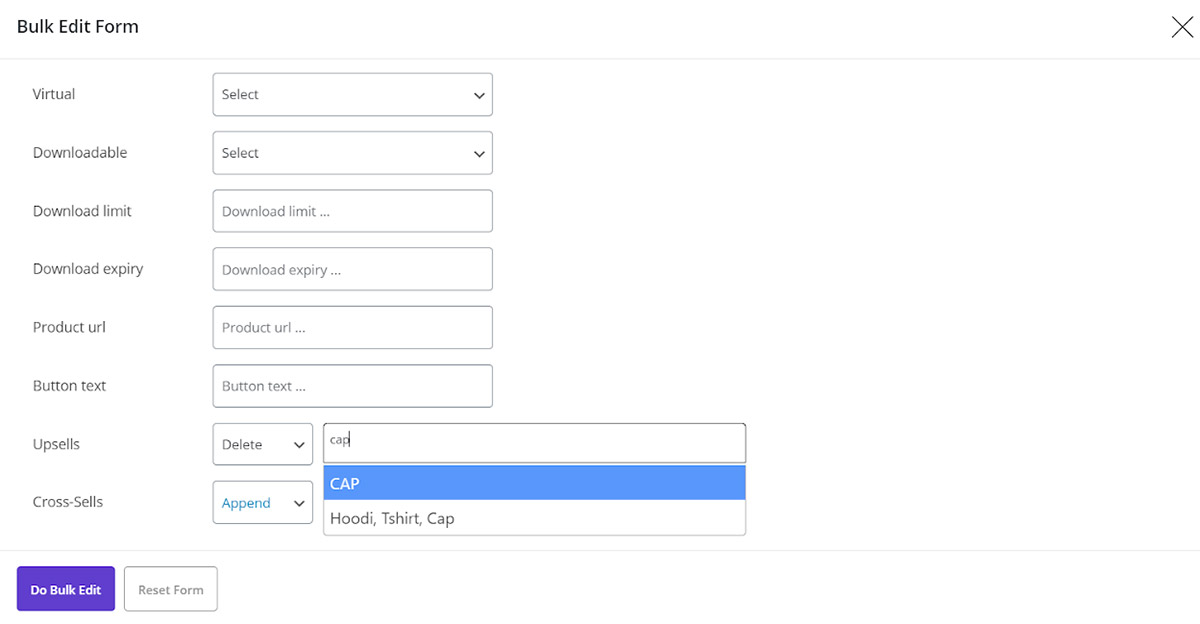
Task: Open the Cross-Sells Append operator dropdown
Action: (x=262, y=503)
